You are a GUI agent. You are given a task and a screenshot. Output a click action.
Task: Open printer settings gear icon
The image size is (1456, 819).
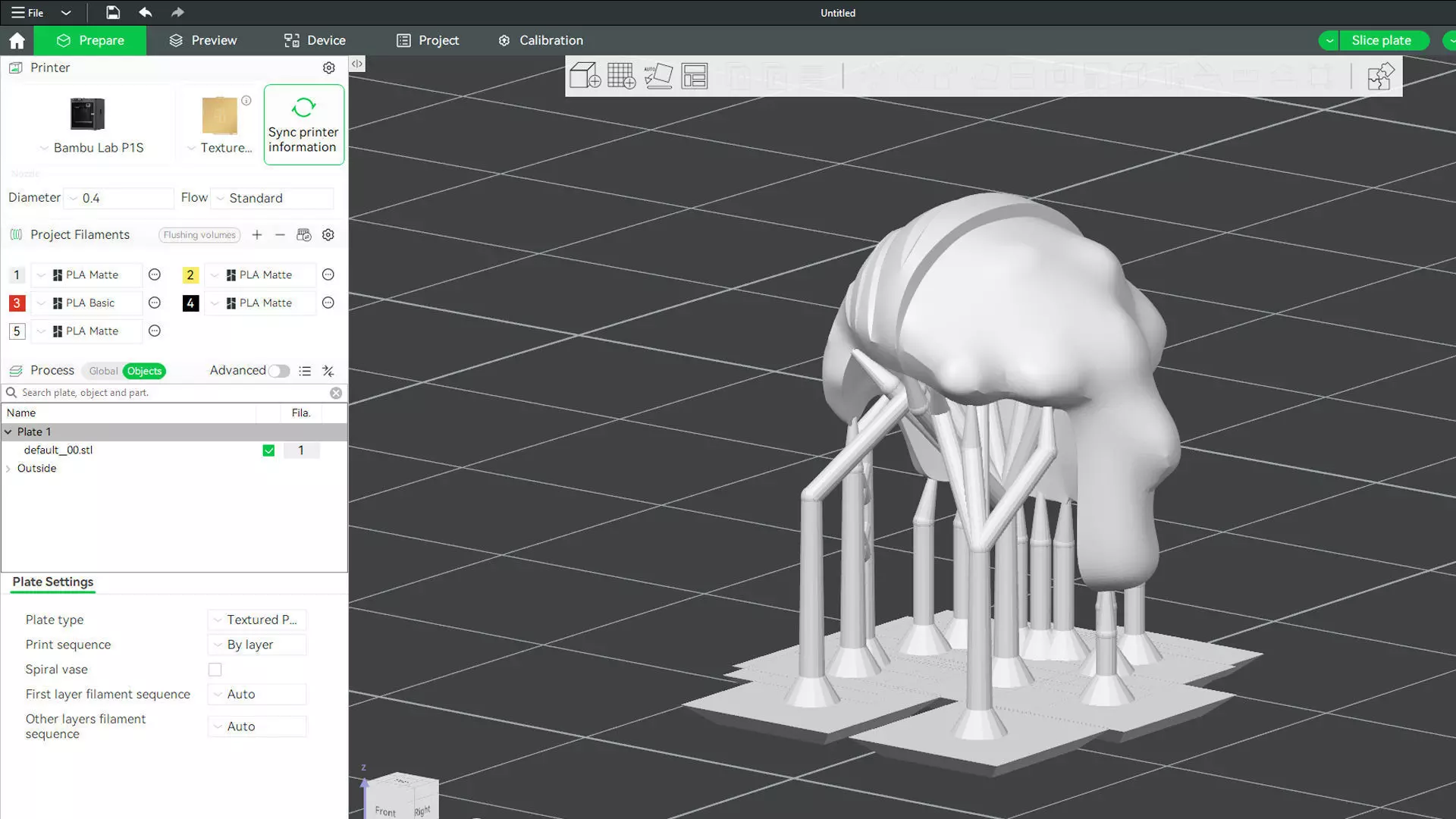pyautogui.click(x=328, y=67)
